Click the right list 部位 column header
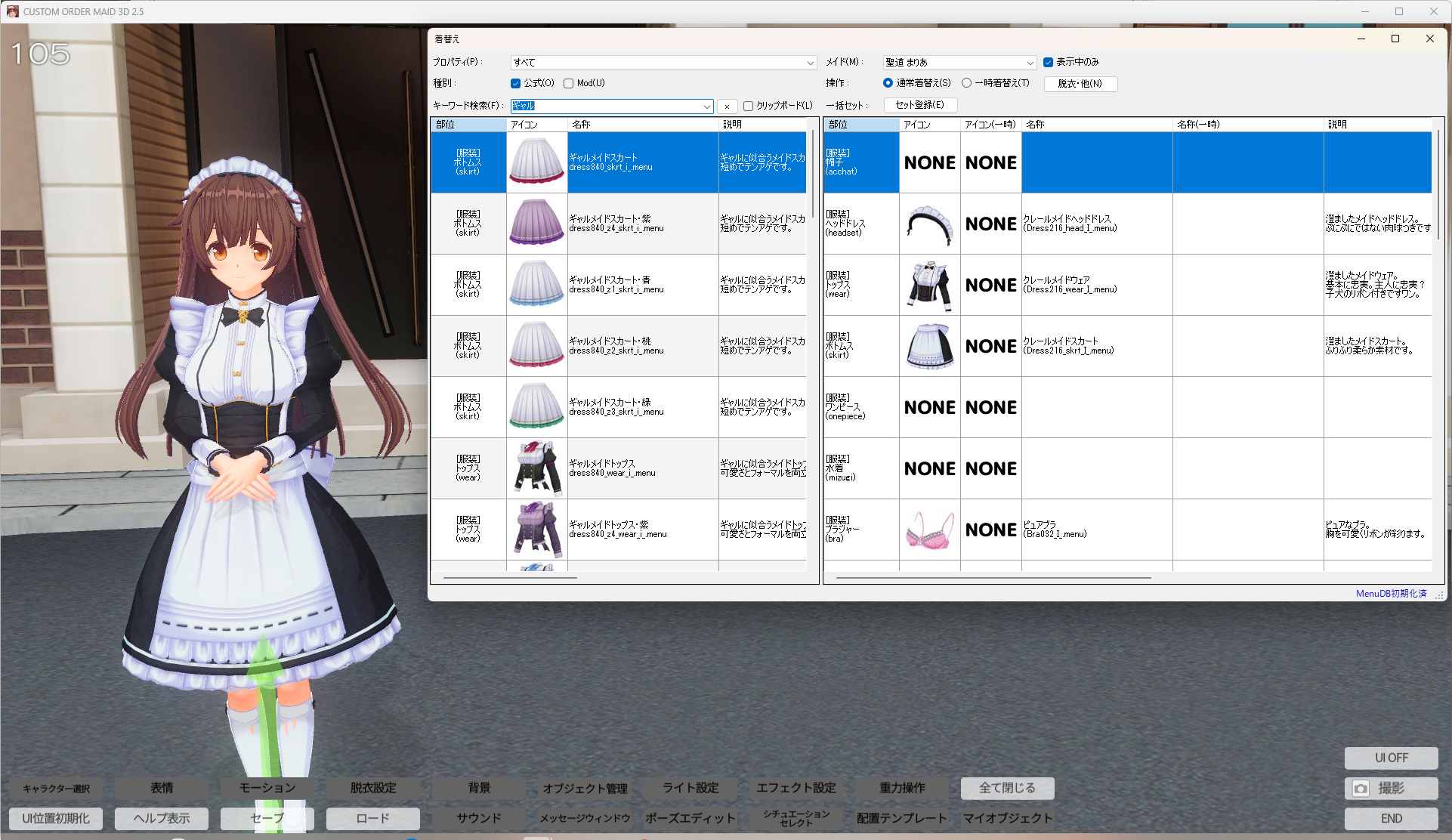Viewport: 1452px width, 840px height. click(x=862, y=125)
